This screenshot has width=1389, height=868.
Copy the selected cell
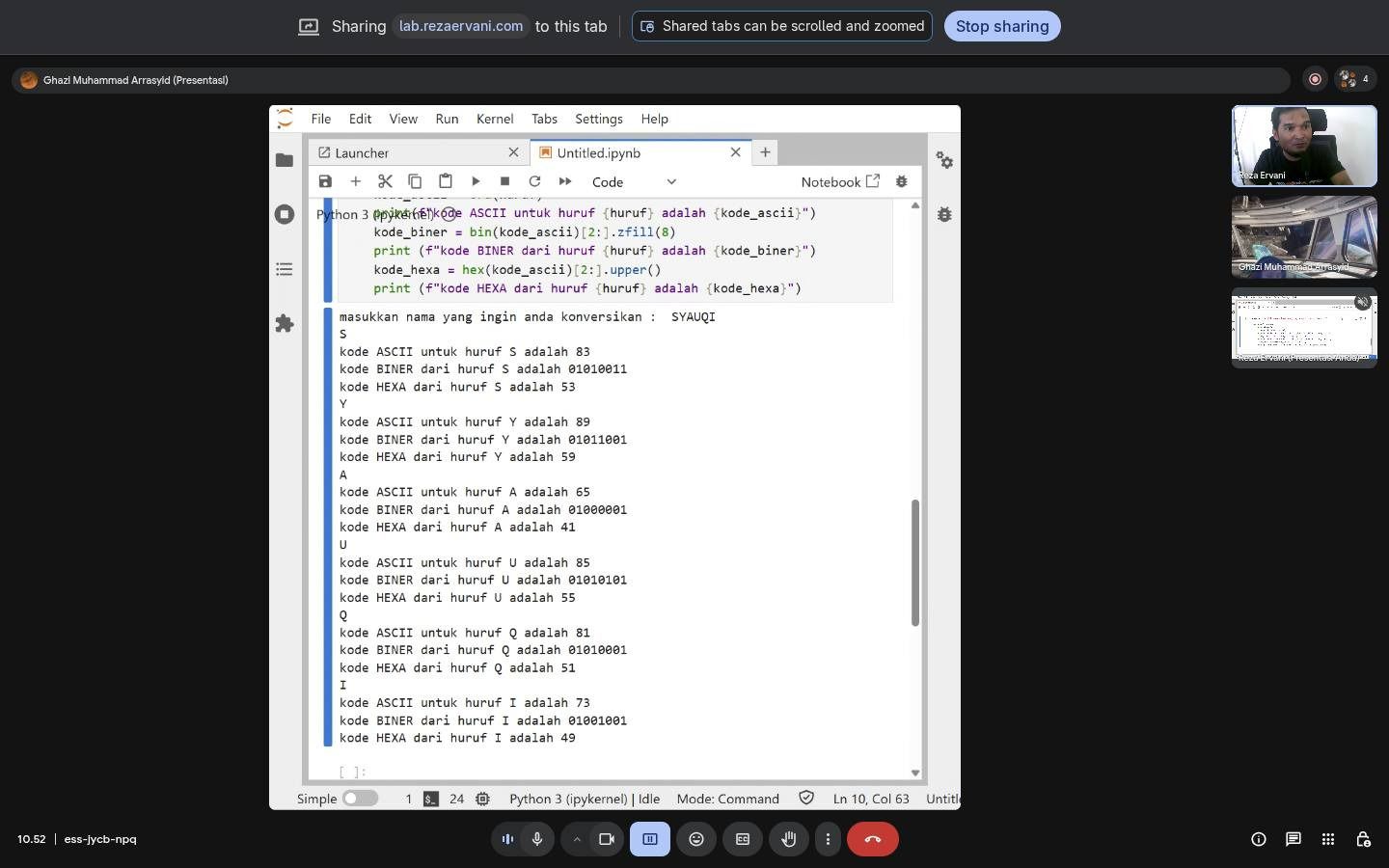click(415, 181)
